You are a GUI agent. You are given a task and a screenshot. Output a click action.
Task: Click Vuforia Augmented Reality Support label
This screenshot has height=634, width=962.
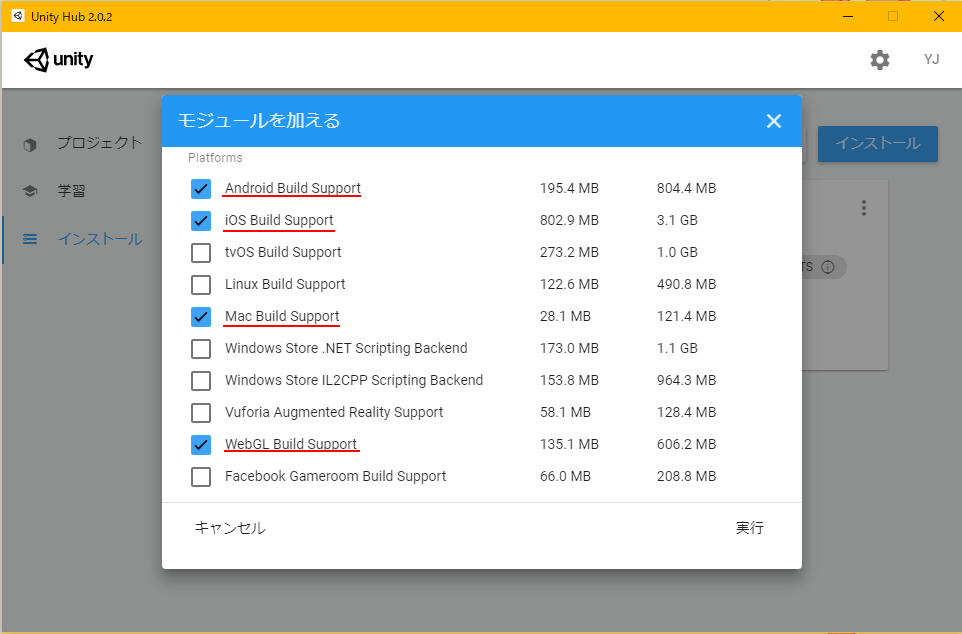[334, 412]
